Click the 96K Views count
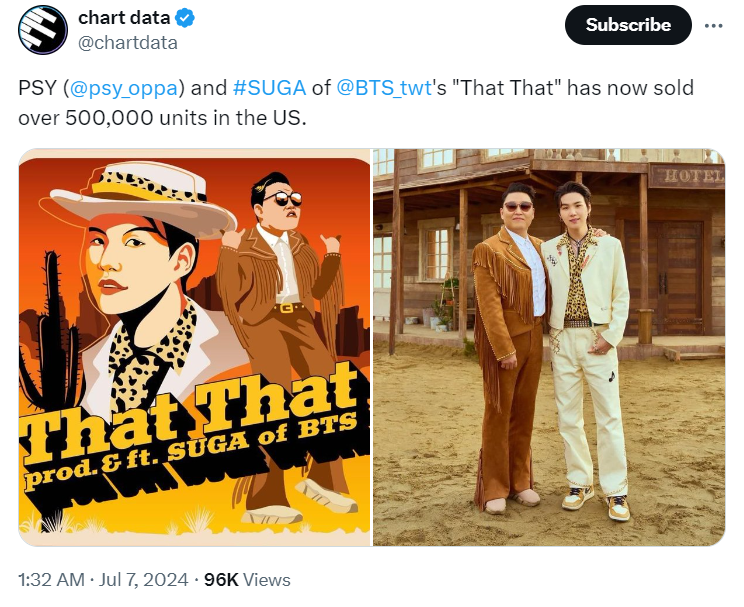 coord(247,580)
